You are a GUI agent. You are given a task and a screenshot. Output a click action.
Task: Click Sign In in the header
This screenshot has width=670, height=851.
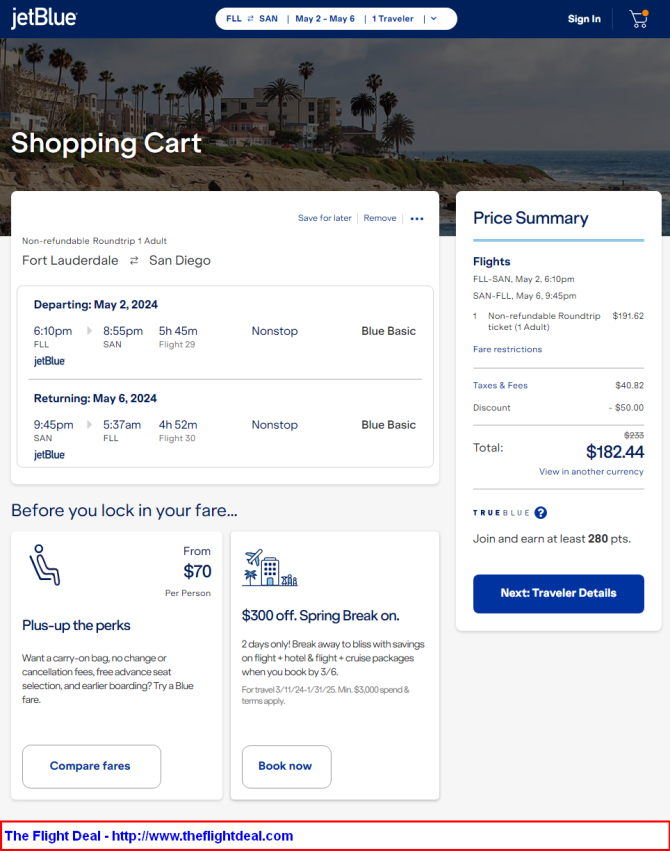click(584, 19)
